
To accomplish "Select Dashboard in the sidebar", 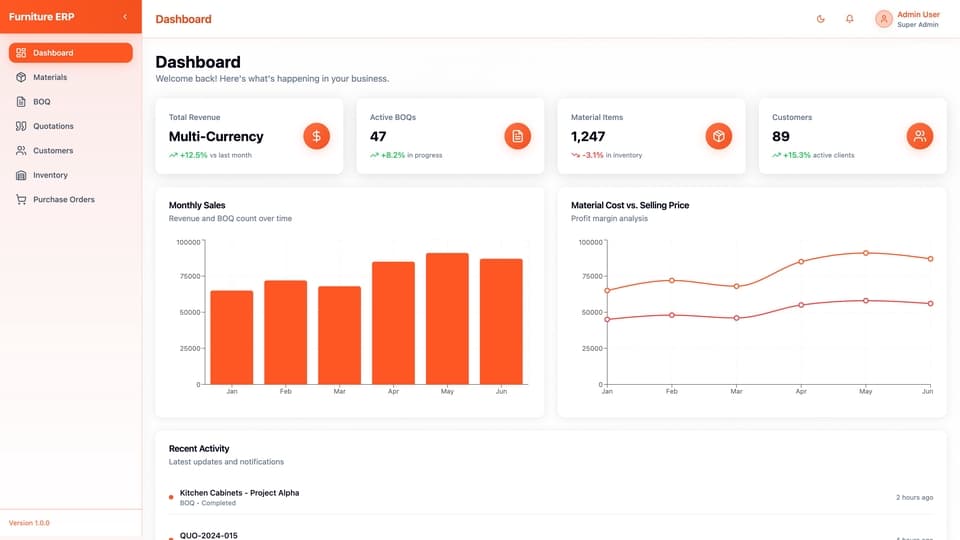I will [x=70, y=53].
